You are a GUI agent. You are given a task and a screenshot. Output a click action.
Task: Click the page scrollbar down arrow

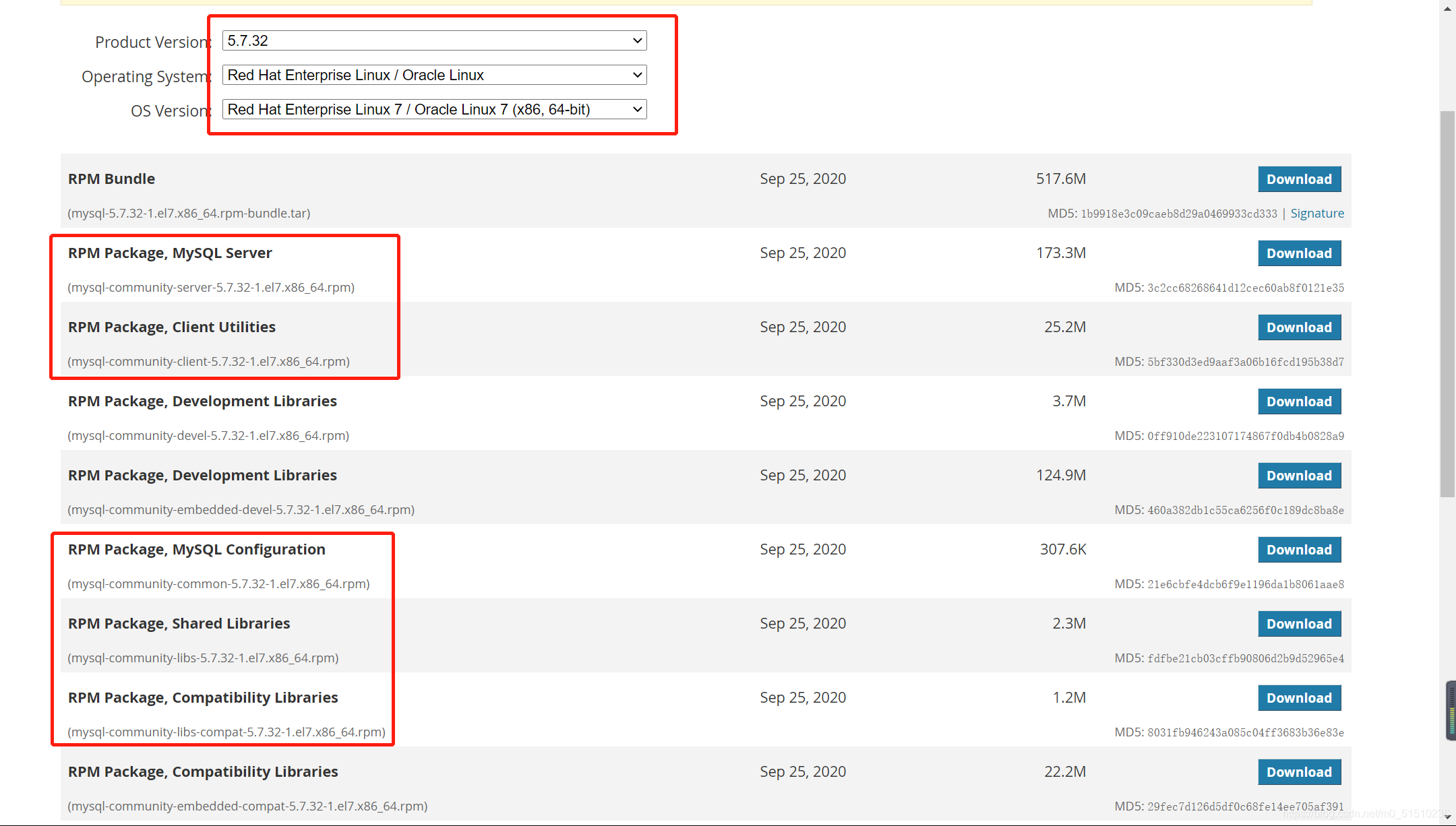point(1447,817)
